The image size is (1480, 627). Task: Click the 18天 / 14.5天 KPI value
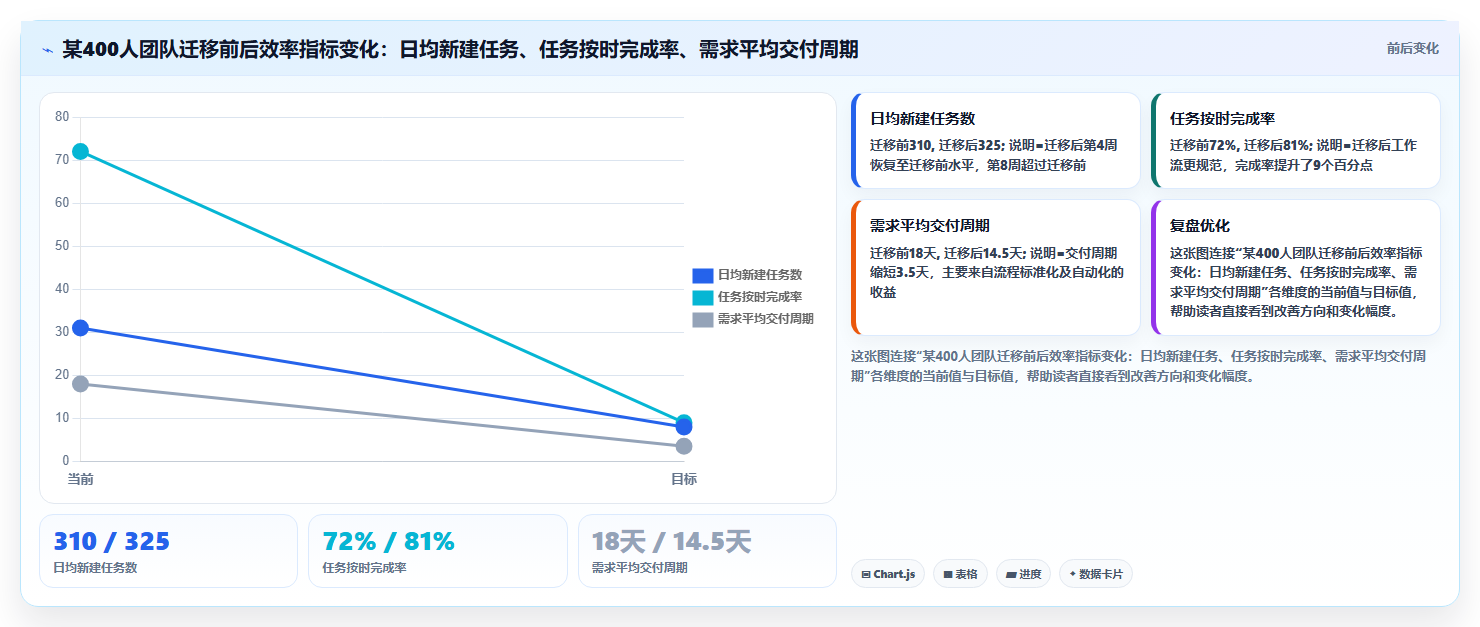(x=671, y=542)
